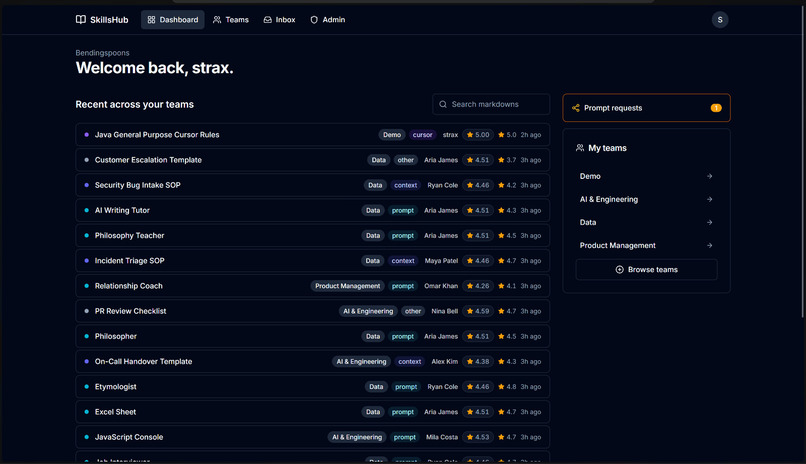Open the user avatar S menu
This screenshot has width=806, height=464.
[720, 20]
